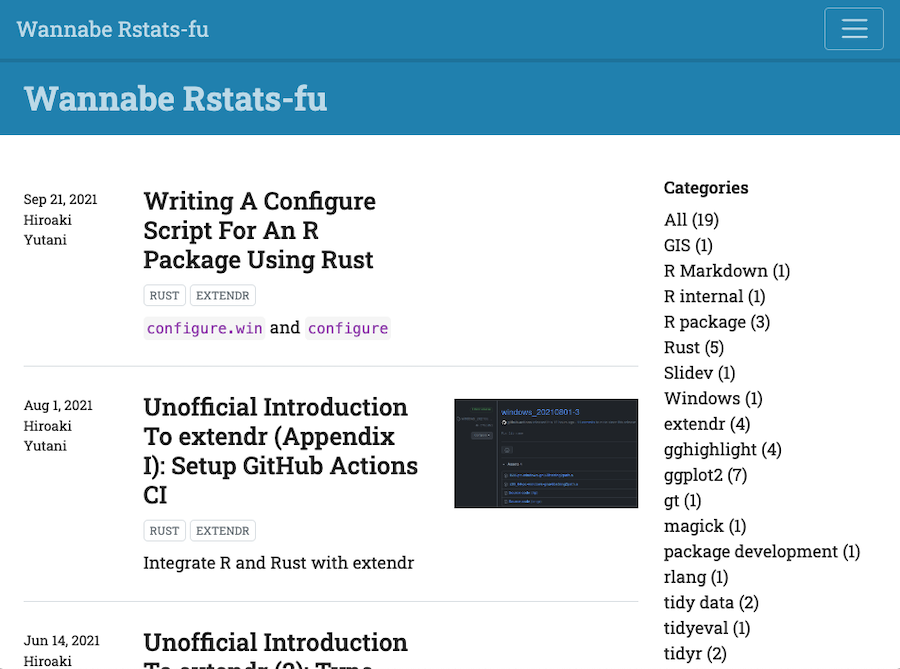Click the RUST tag under the Appendix I post

click(x=164, y=531)
